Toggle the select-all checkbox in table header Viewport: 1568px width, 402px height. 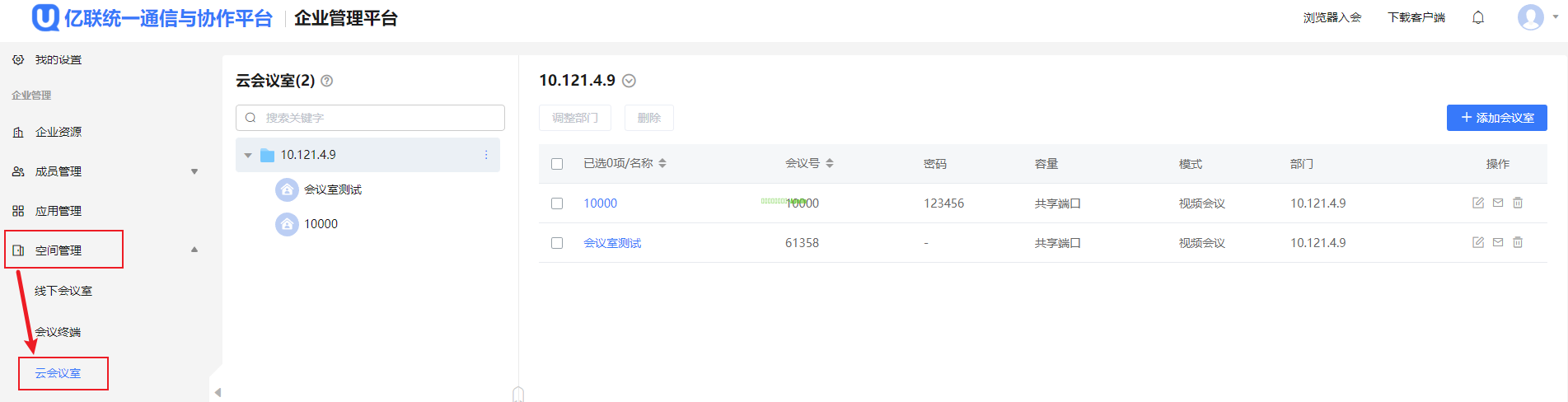[x=557, y=164]
